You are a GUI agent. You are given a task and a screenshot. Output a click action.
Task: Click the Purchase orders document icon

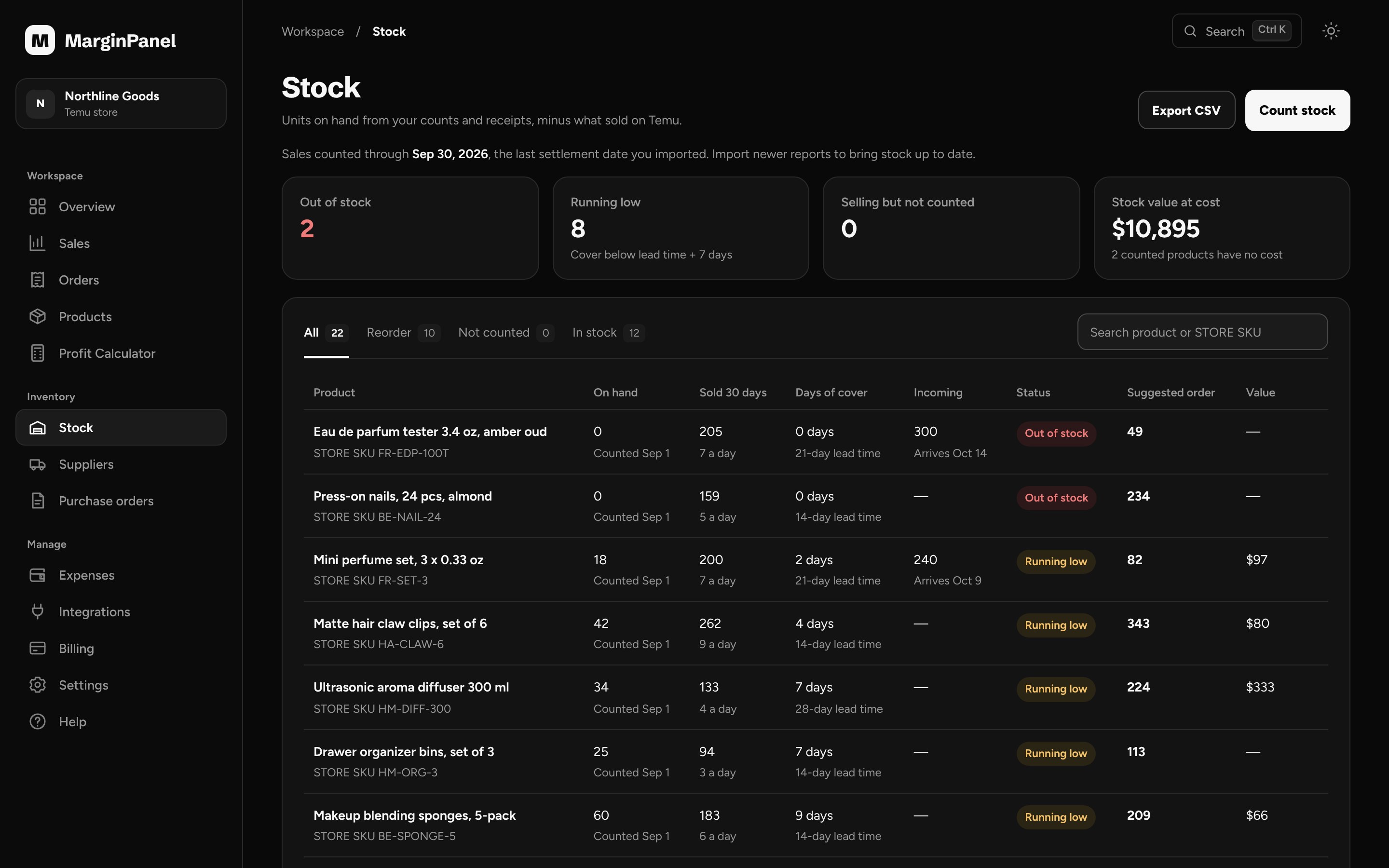37,501
